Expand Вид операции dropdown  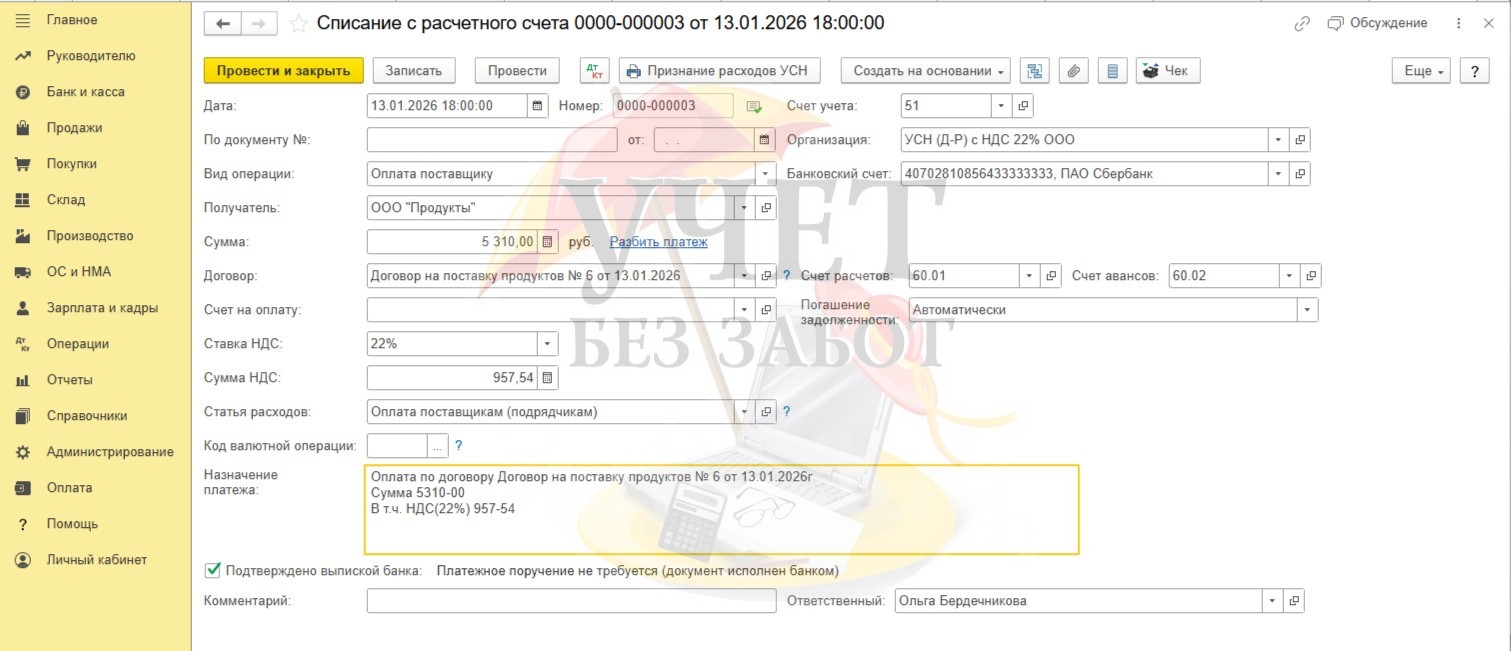click(766, 174)
